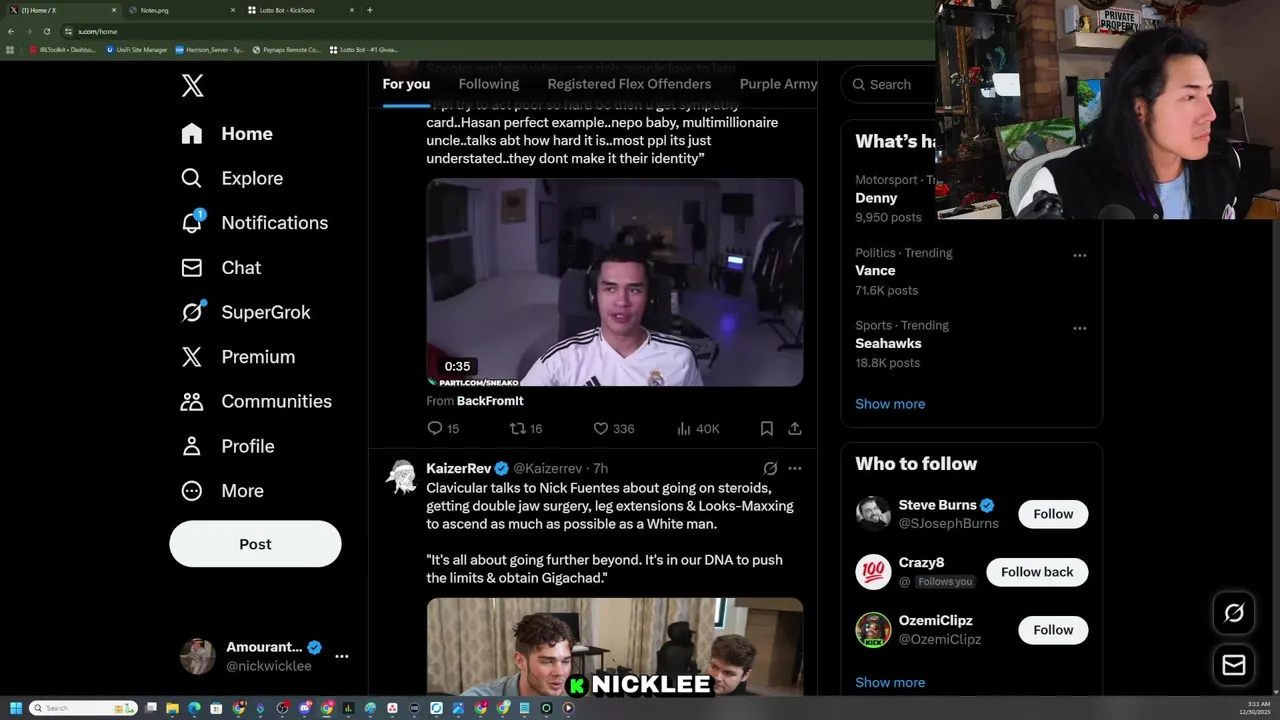
Task: Open Windows Start menu
Action: tap(15, 708)
